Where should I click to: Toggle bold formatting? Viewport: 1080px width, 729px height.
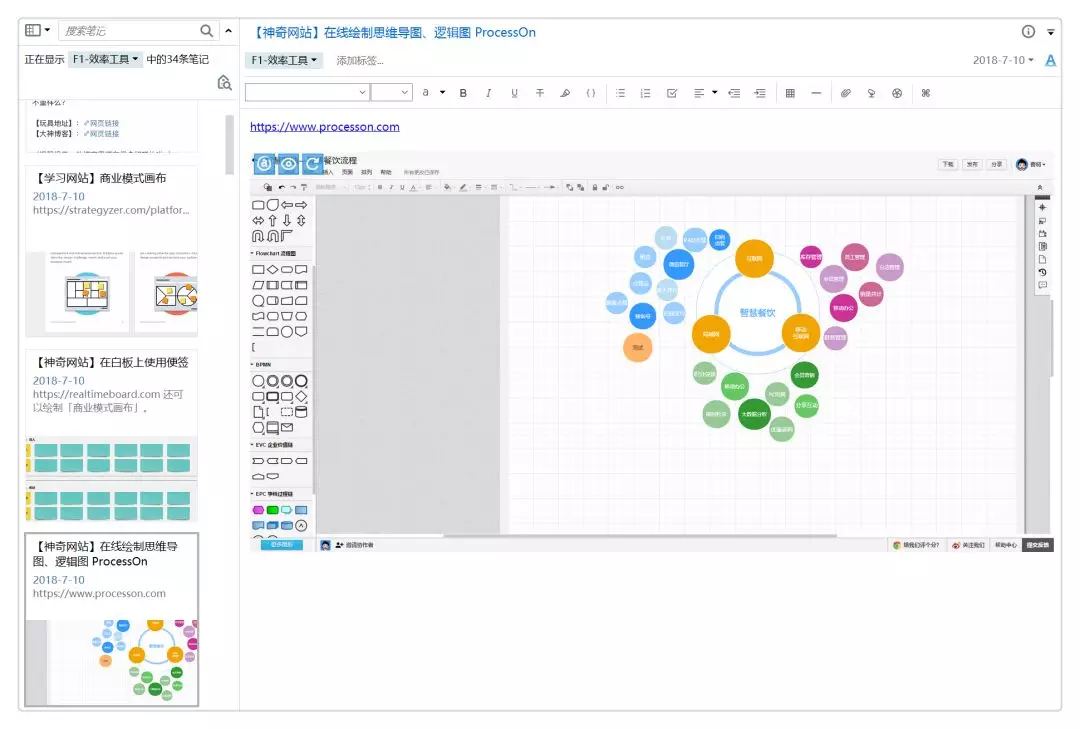point(463,93)
